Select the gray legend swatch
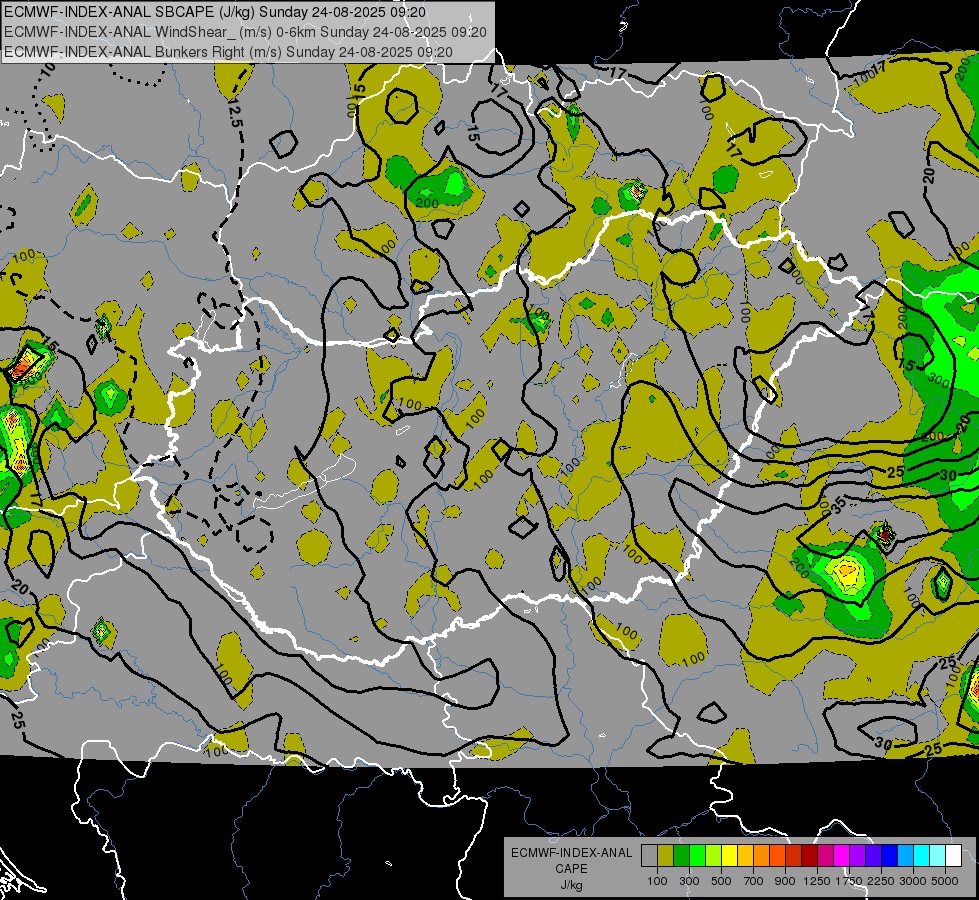The image size is (979, 900). pyautogui.click(x=649, y=856)
